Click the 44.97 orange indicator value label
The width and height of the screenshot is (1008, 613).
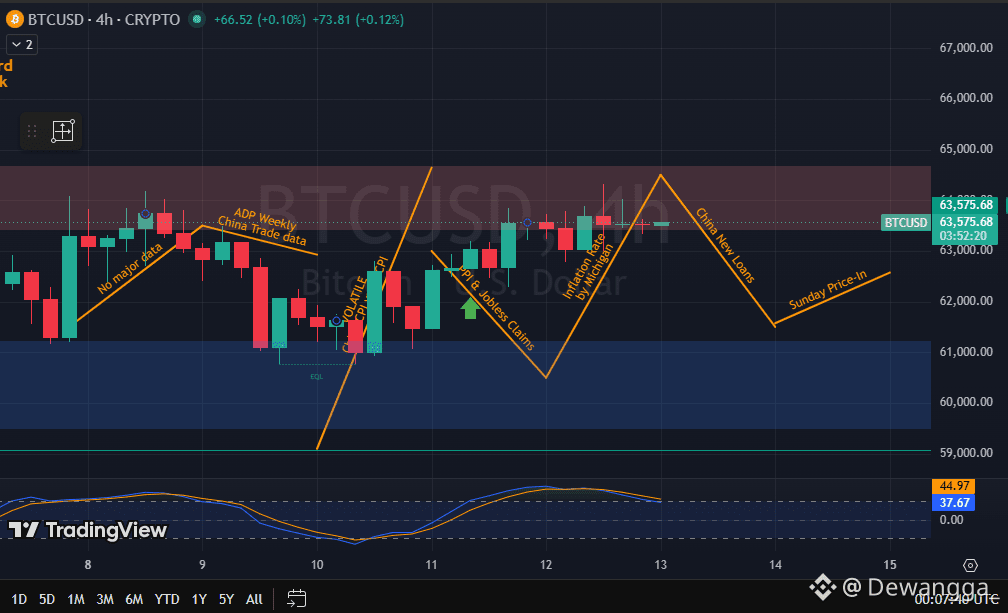(x=953, y=486)
